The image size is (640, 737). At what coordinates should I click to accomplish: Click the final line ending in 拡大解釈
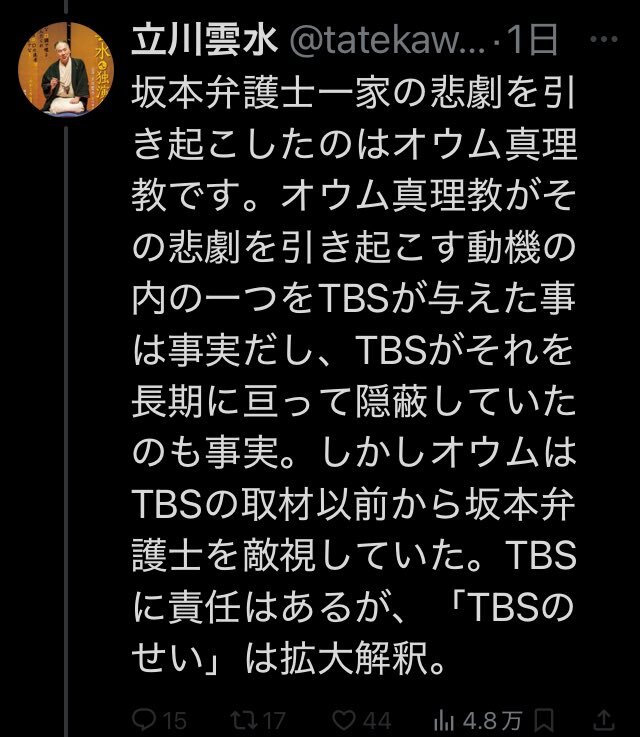[288, 657]
